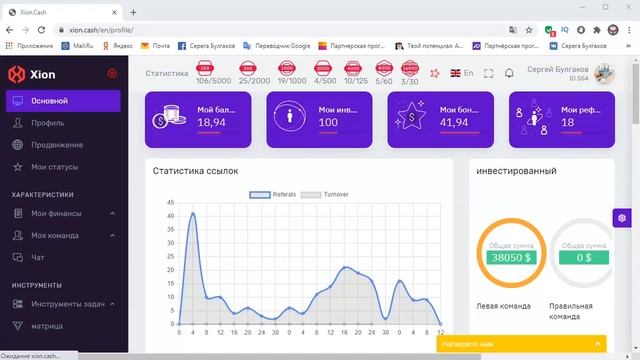Click the 3/30 statistics badge

(409, 73)
